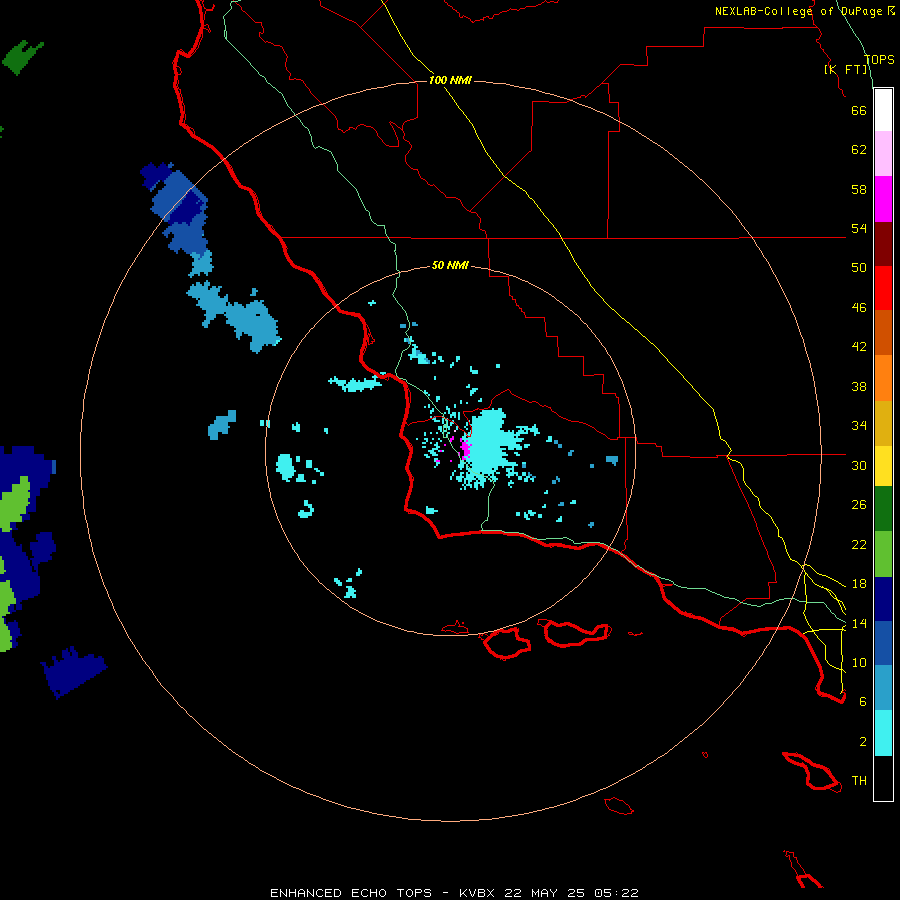Click the dark orange legend swatch
This screenshot has height=900, width=900.
click(883, 333)
